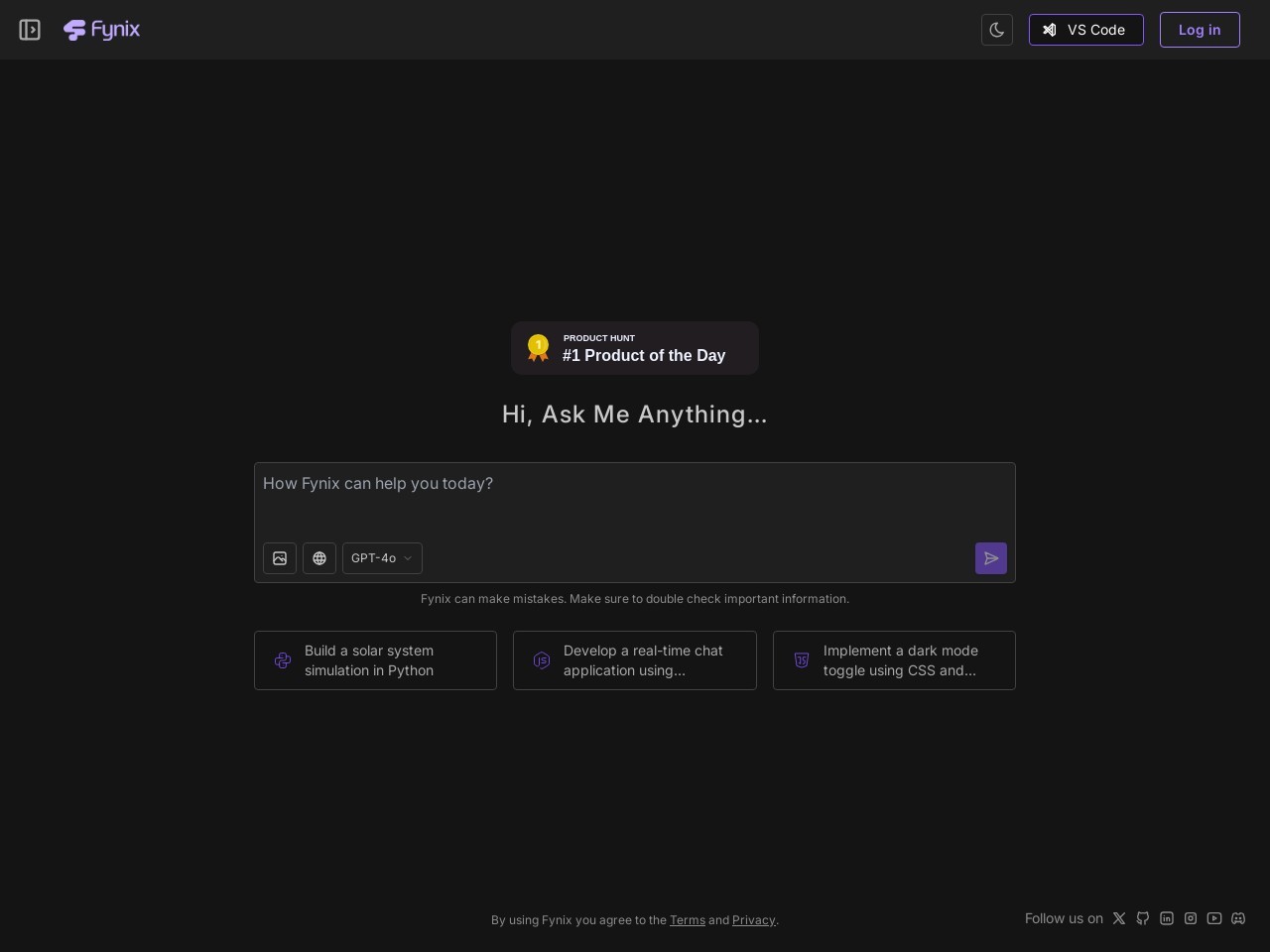The width and height of the screenshot is (1270, 952).
Task: Click the 'Fynix can make mistakes' disclaimer text
Action: click(635, 599)
